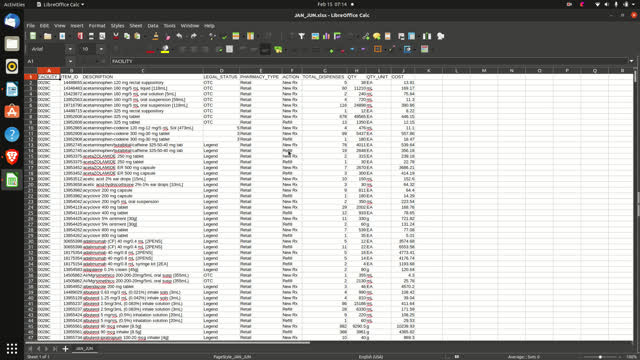Open the Borders options
640x360 pixels.
point(378,49)
